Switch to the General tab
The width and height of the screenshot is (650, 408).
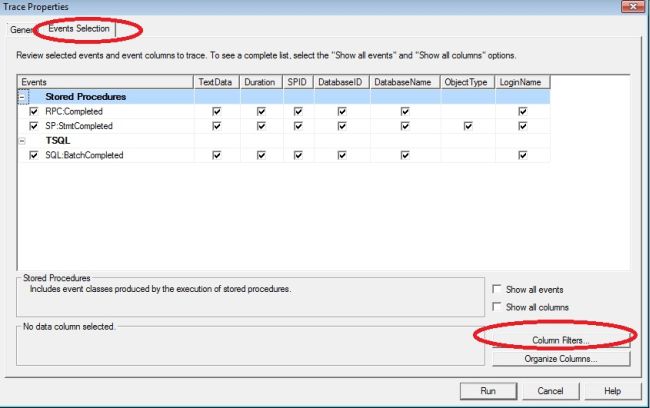[x=21, y=29]
